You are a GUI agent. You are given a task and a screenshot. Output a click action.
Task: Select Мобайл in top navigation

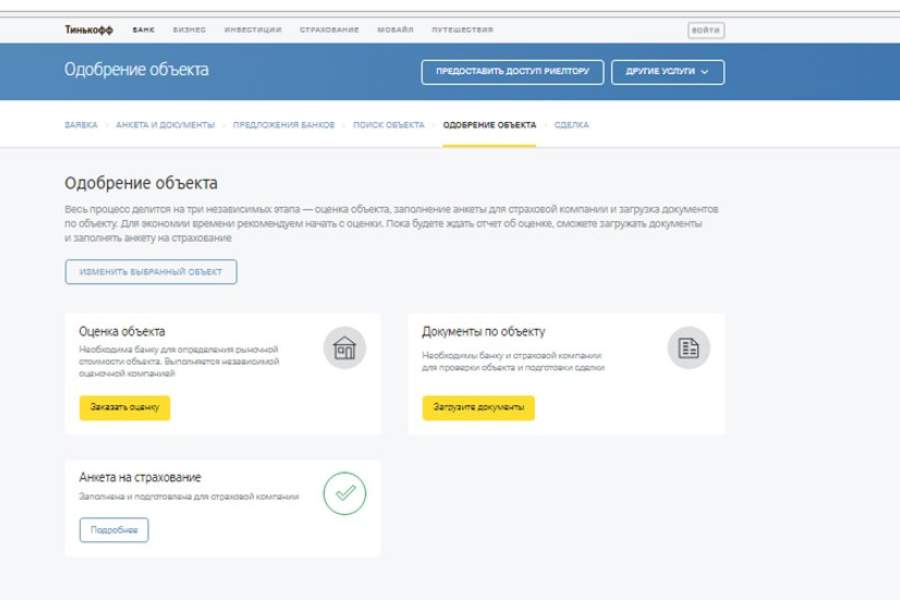395,30
